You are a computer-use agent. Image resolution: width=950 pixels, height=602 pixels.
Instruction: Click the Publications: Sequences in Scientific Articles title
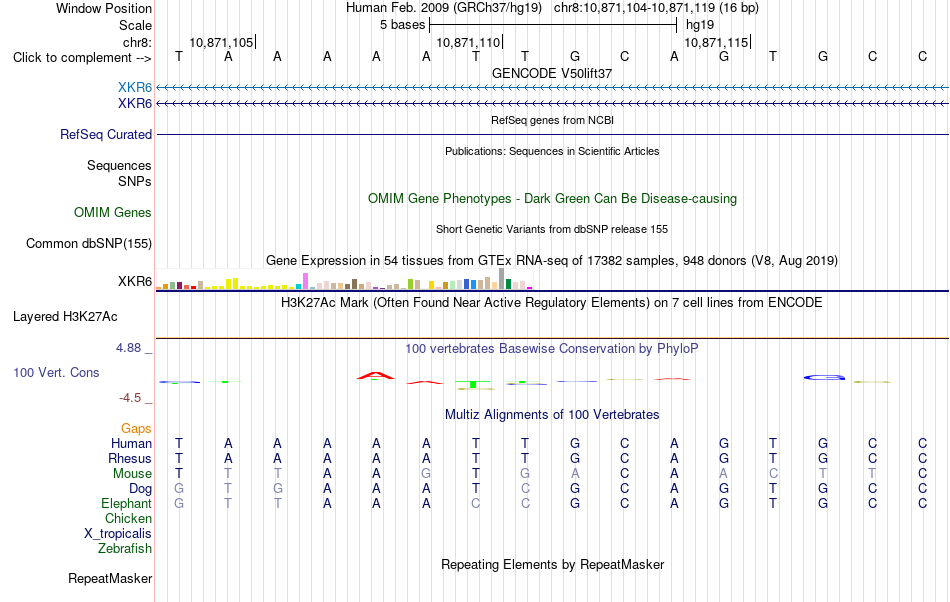pos(552,151)
